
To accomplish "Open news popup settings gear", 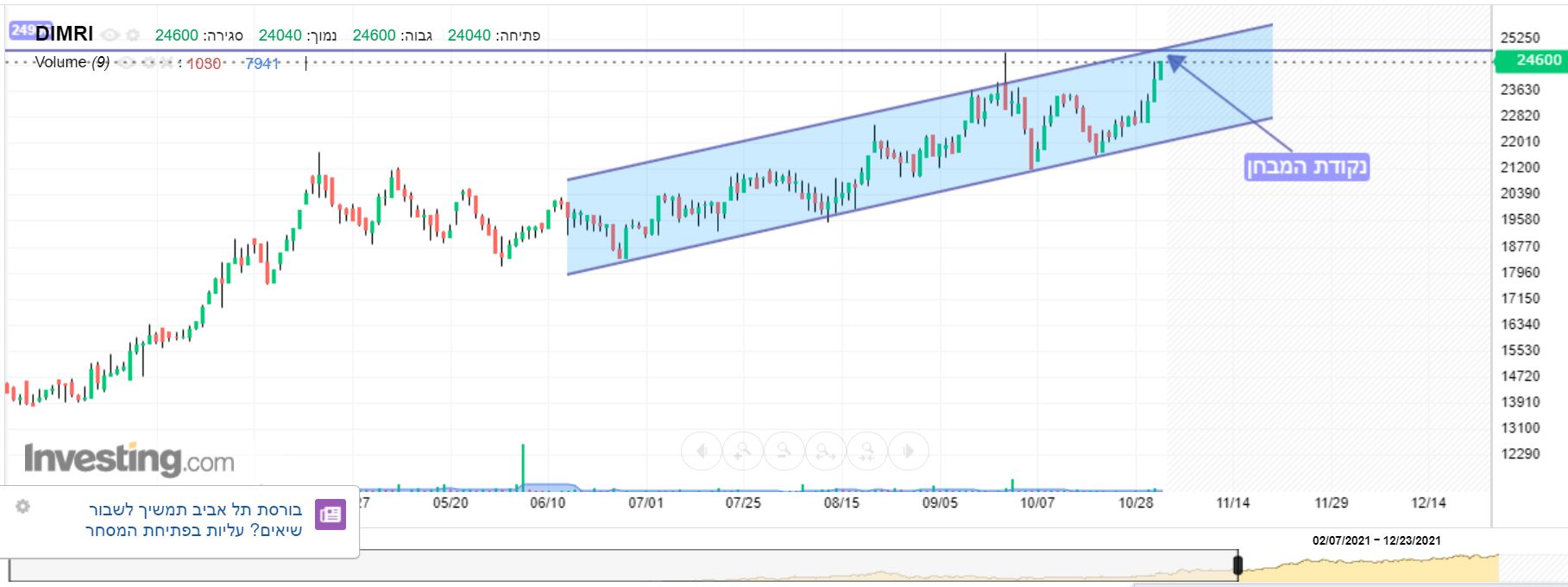I will [x=23, y=507].
